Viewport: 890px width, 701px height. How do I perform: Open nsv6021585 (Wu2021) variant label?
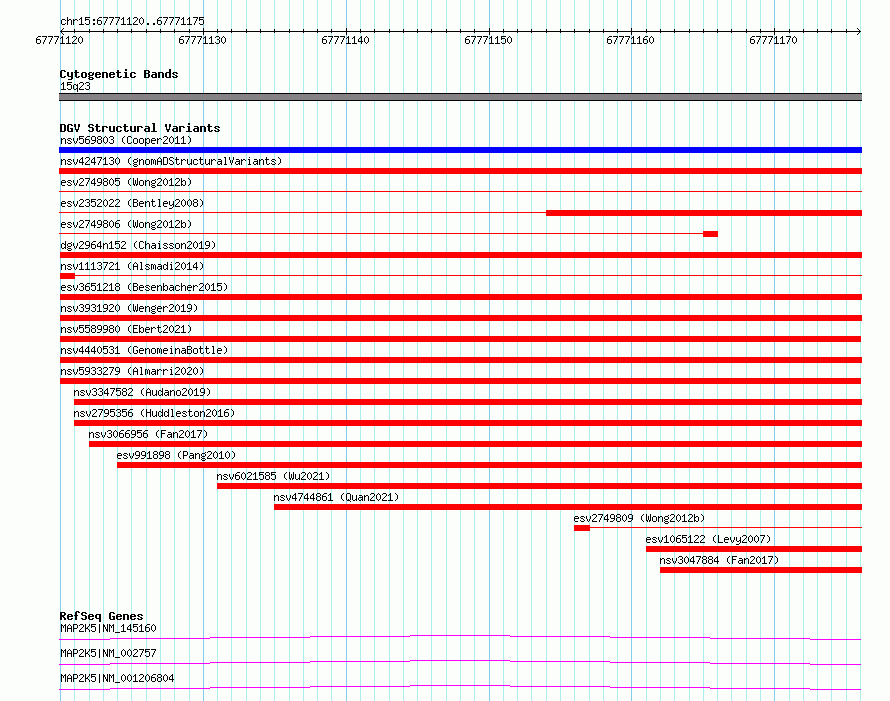(x=273, y=476)
